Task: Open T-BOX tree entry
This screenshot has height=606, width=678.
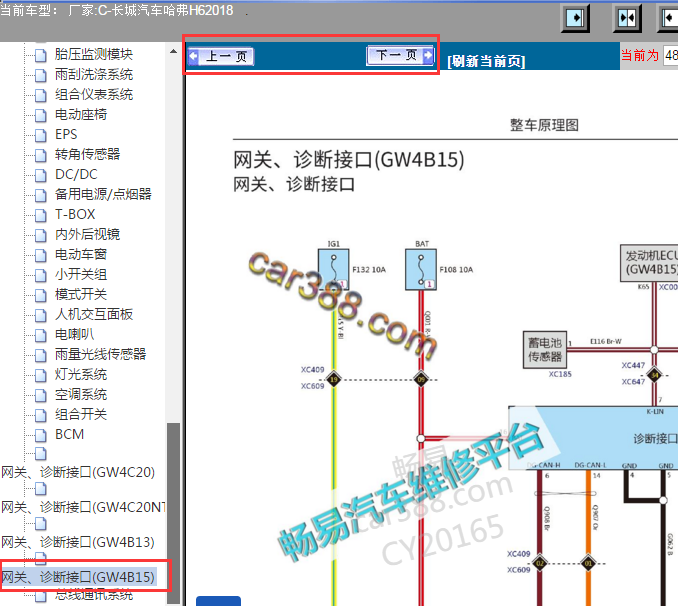Action: click(x=75, y=214)
